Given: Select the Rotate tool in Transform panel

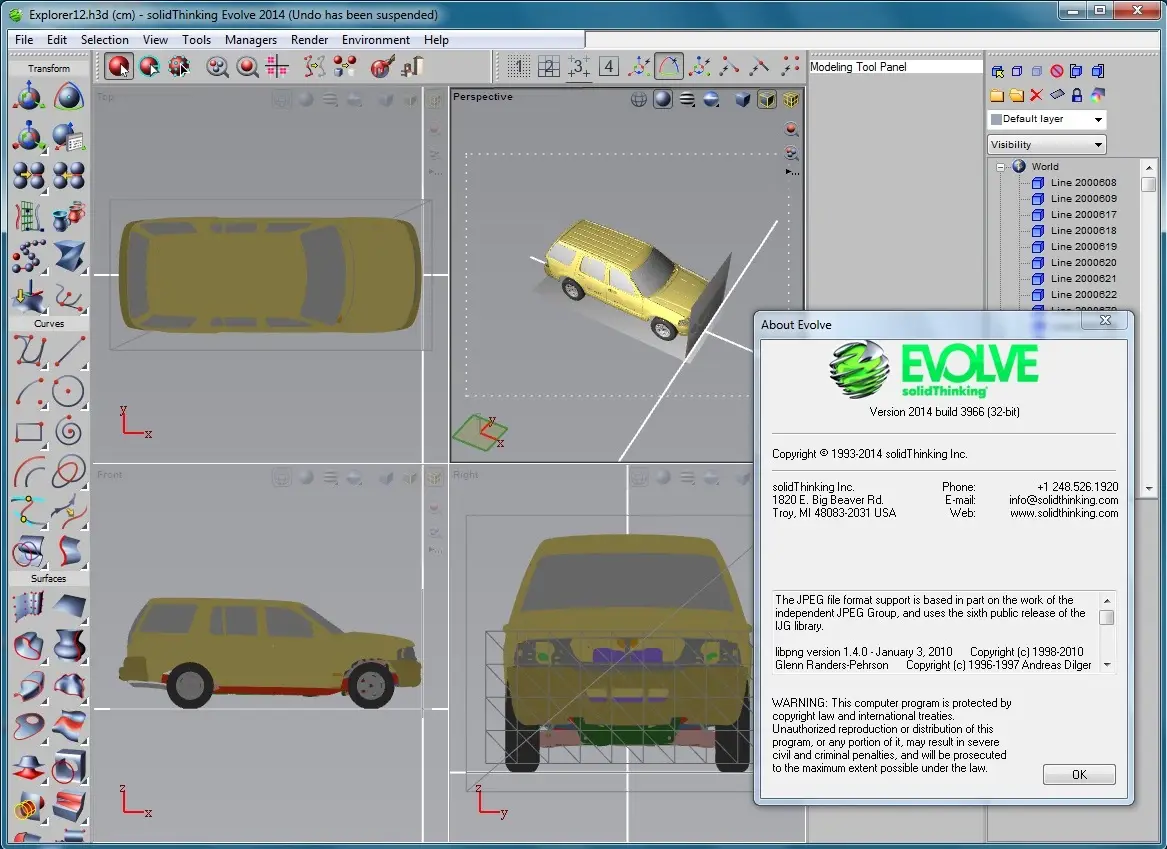Looking at the screenshot, I should pyautogui.click(x=68, y=97).
